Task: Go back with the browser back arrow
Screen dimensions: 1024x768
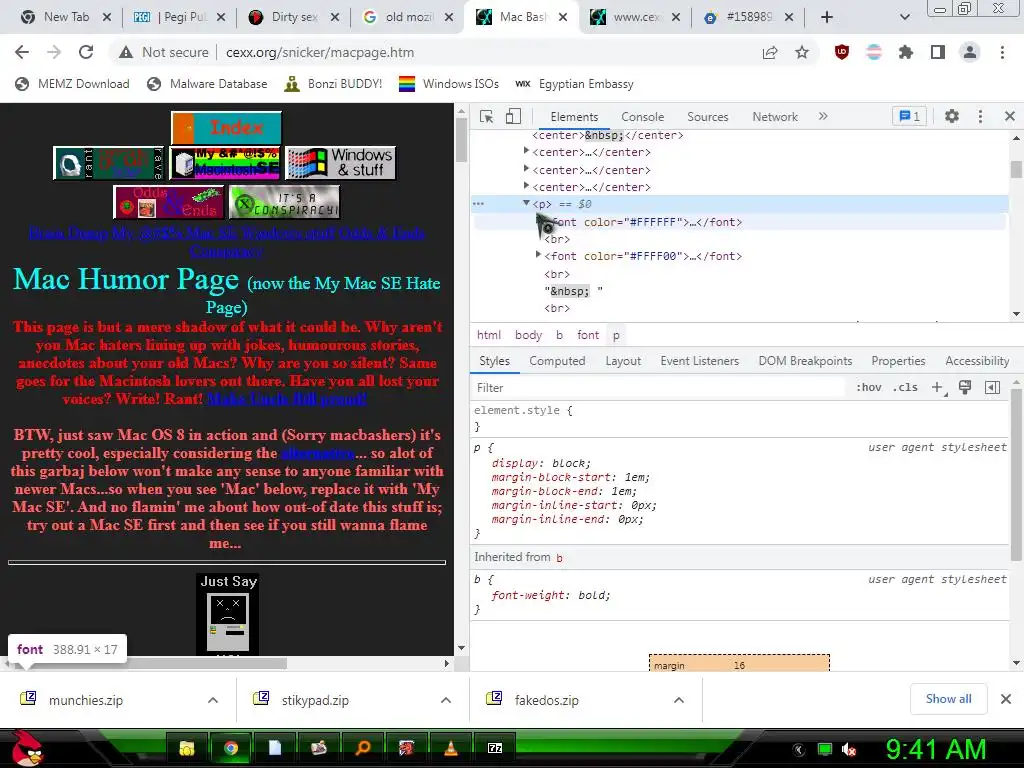Action: point(22,52)
